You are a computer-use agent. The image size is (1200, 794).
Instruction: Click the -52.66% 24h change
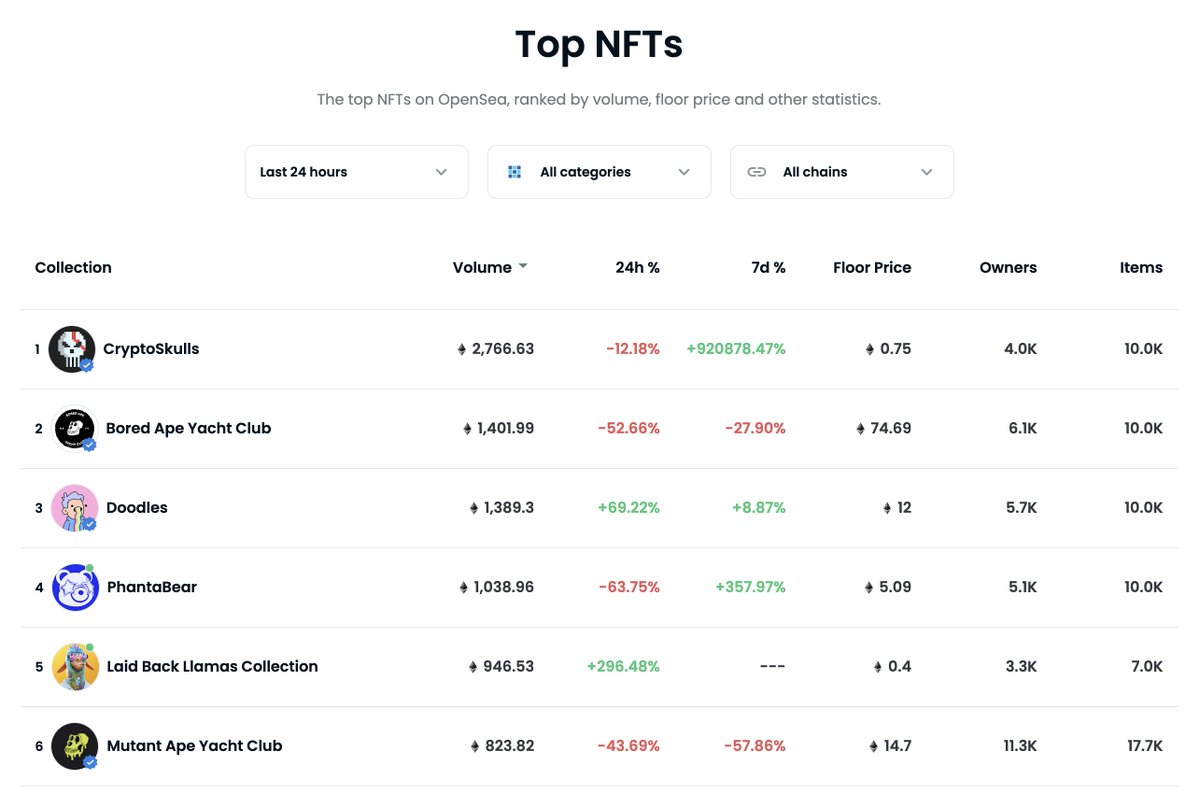click(629, 428)
